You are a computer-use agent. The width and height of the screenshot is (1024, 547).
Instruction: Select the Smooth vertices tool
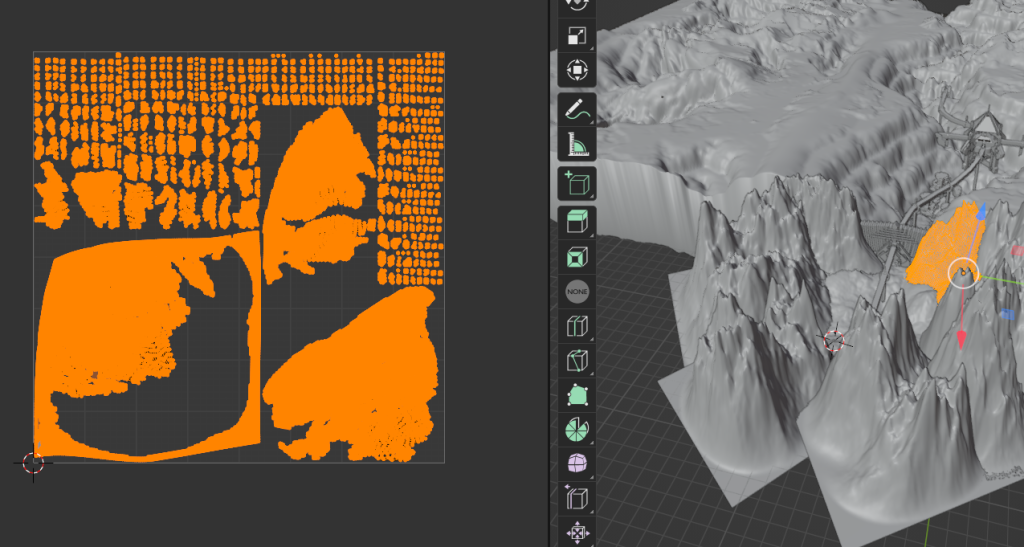click(577, 464)
